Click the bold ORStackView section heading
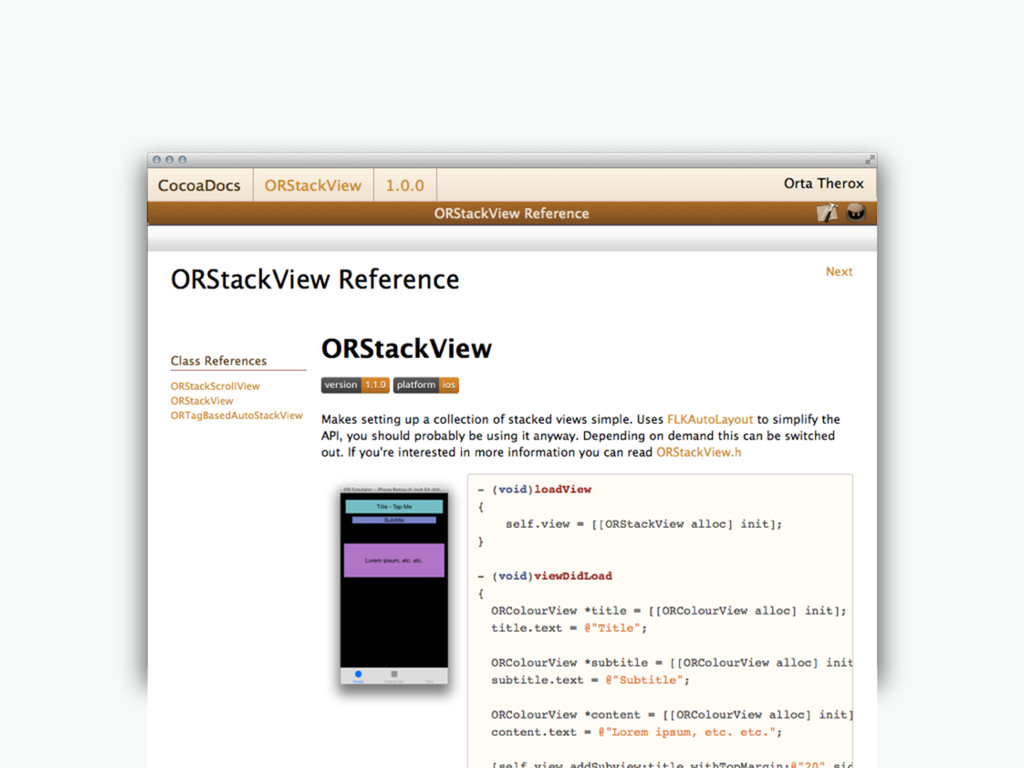 (406, 349)
